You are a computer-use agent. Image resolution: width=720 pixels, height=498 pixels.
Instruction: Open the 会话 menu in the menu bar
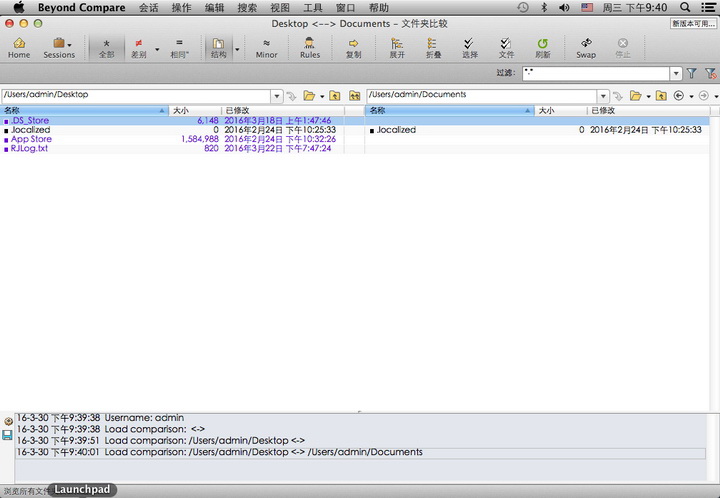click(148, 7)
